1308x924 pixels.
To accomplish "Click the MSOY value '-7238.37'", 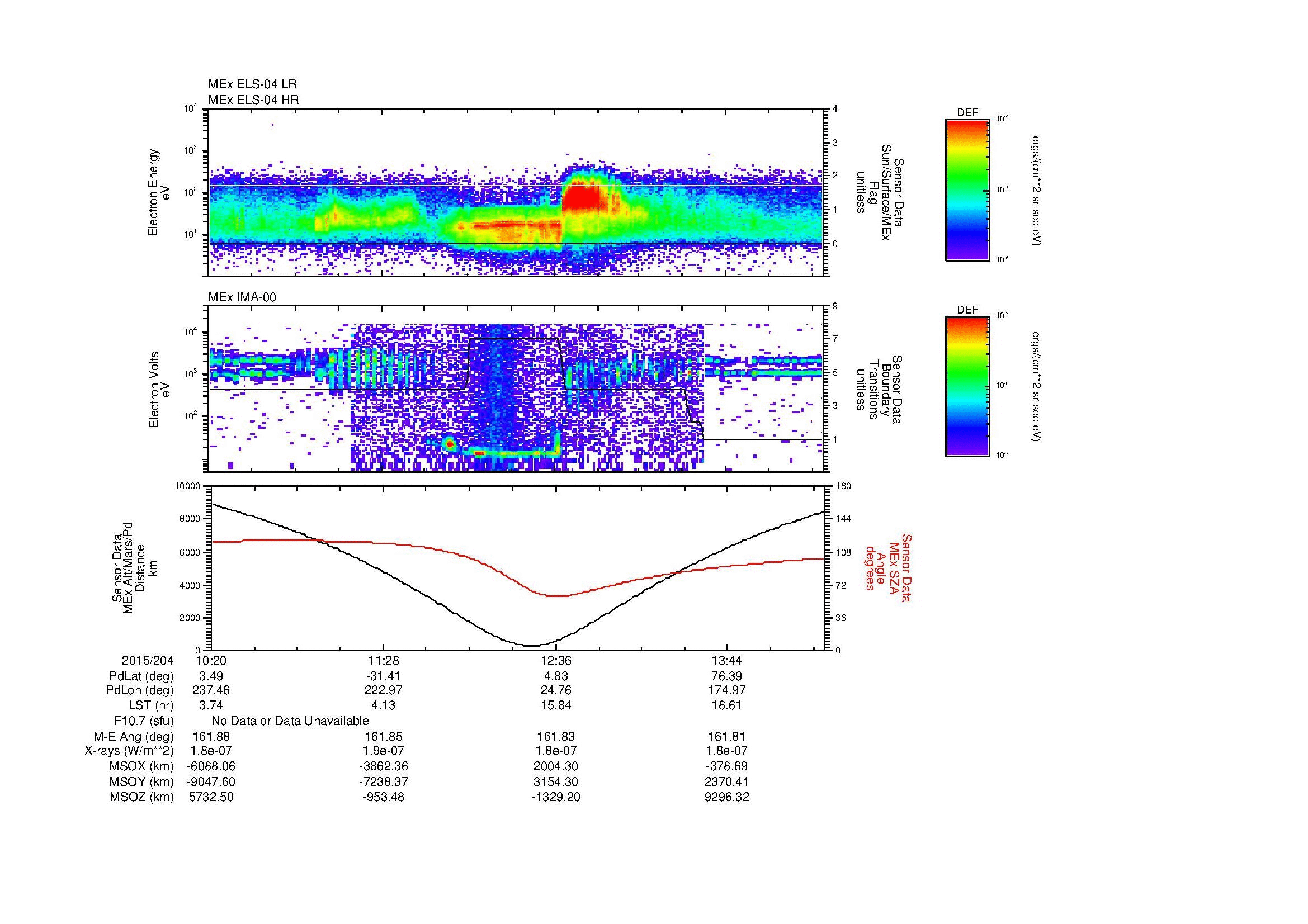I will 384,781.
